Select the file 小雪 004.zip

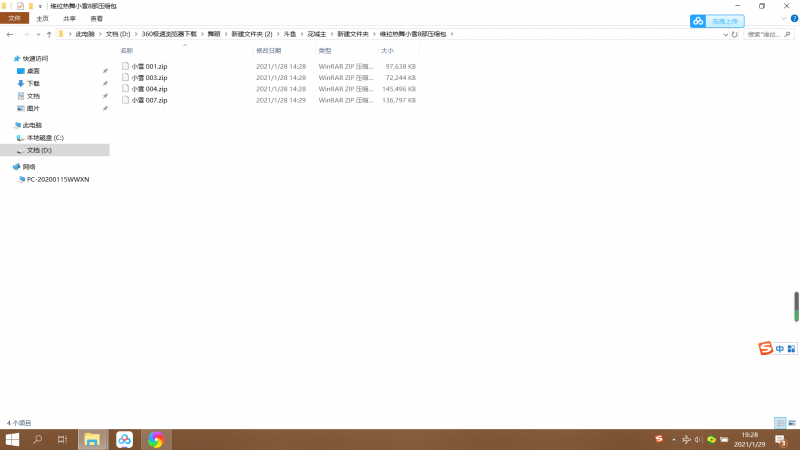pos(149,89)
